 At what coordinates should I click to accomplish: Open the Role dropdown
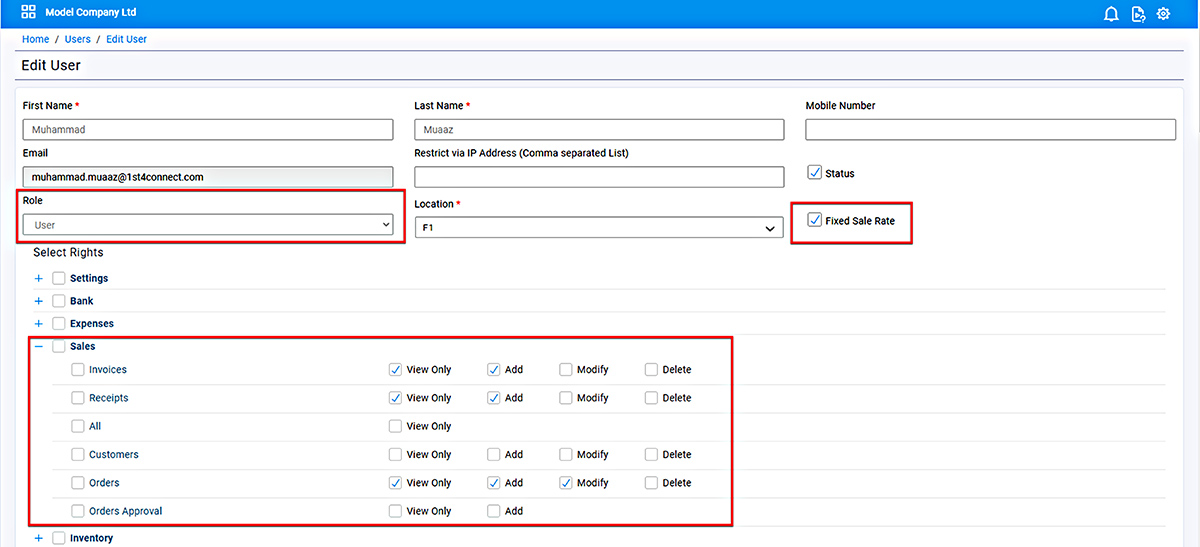[x=208, y=226]
